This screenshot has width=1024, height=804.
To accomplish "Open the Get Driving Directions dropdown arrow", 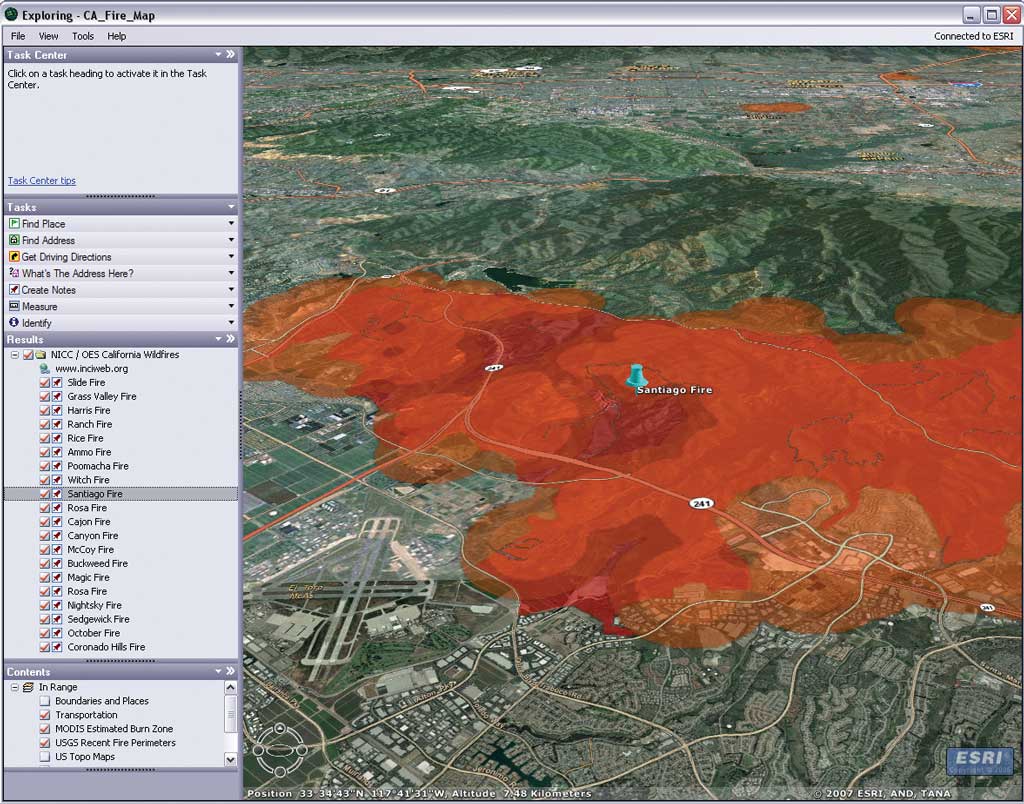I will 231,257.
